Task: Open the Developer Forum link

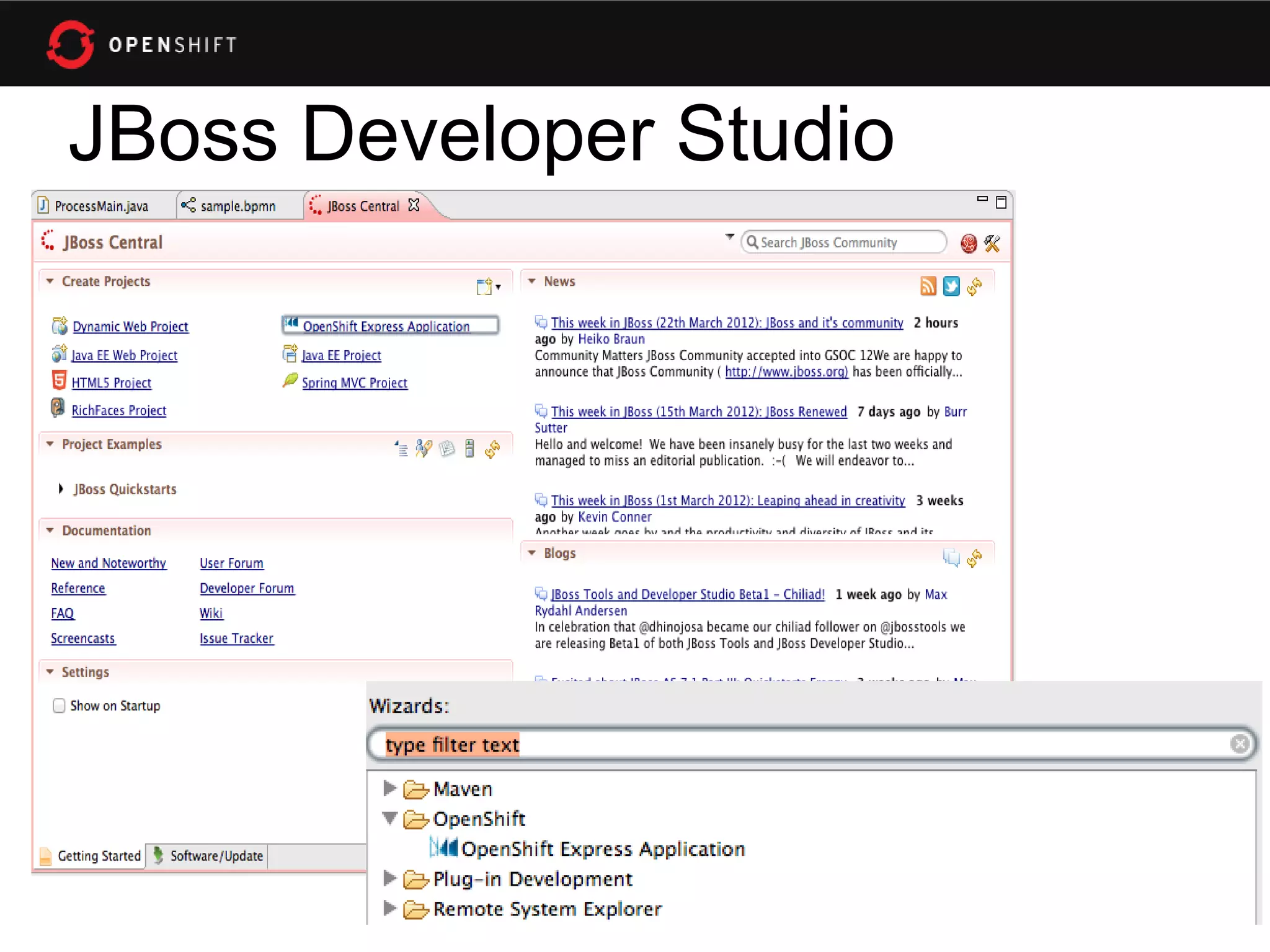Action: 247,588
